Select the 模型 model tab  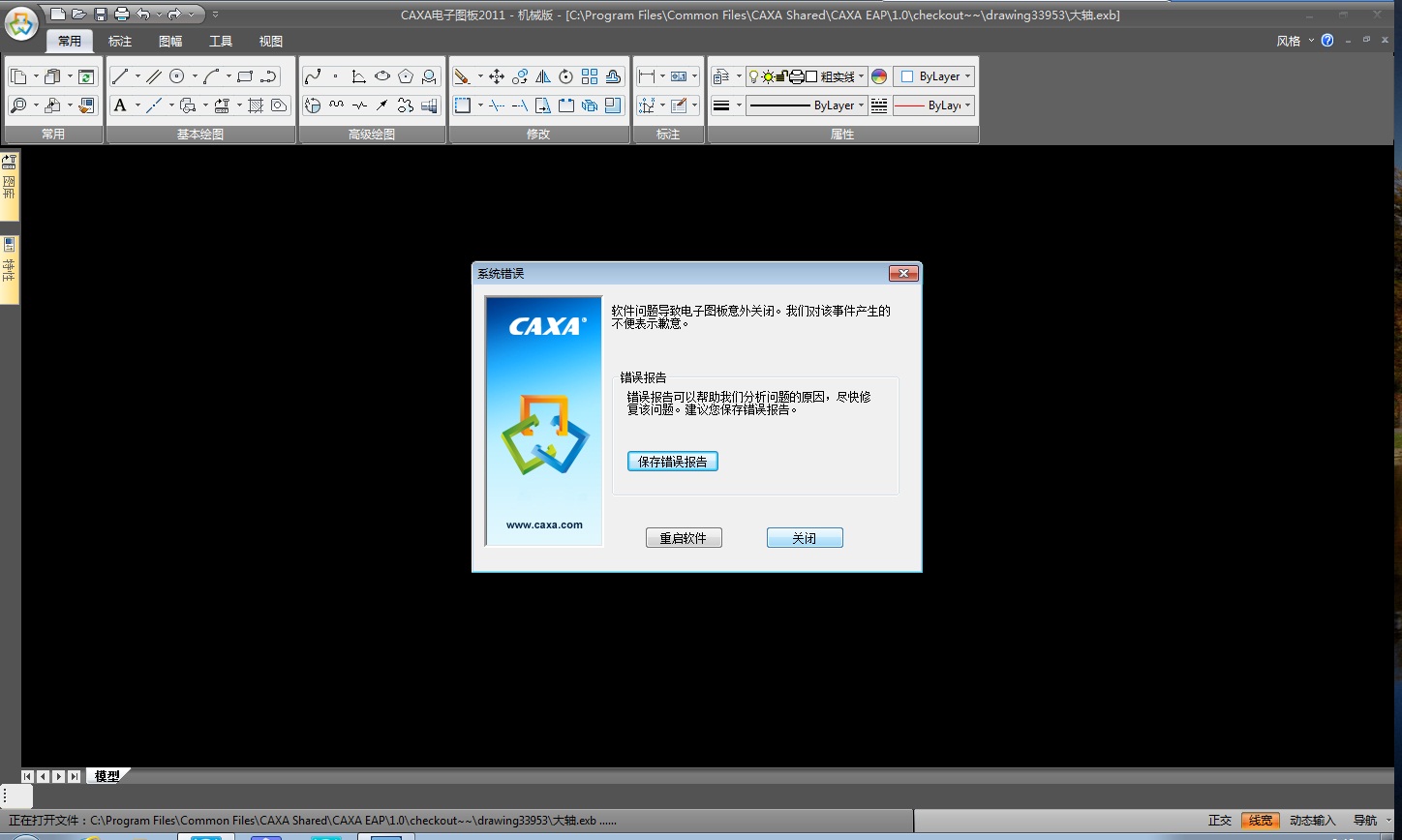tap(107, 776)
